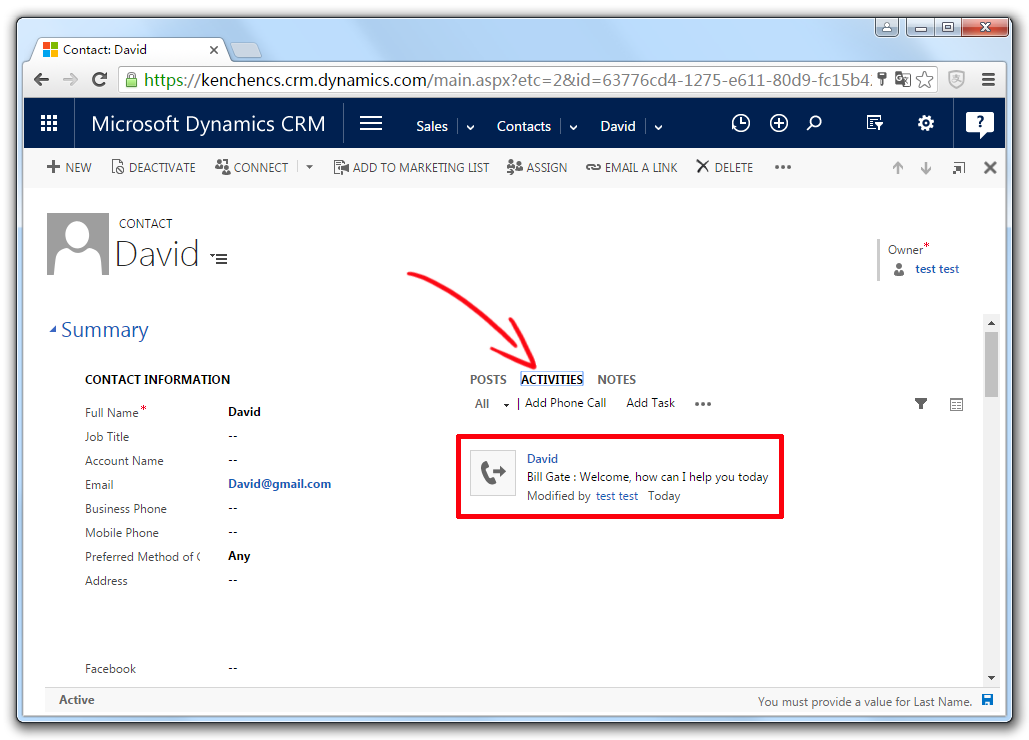Click the scrollbar down arrow

(991, 678)
